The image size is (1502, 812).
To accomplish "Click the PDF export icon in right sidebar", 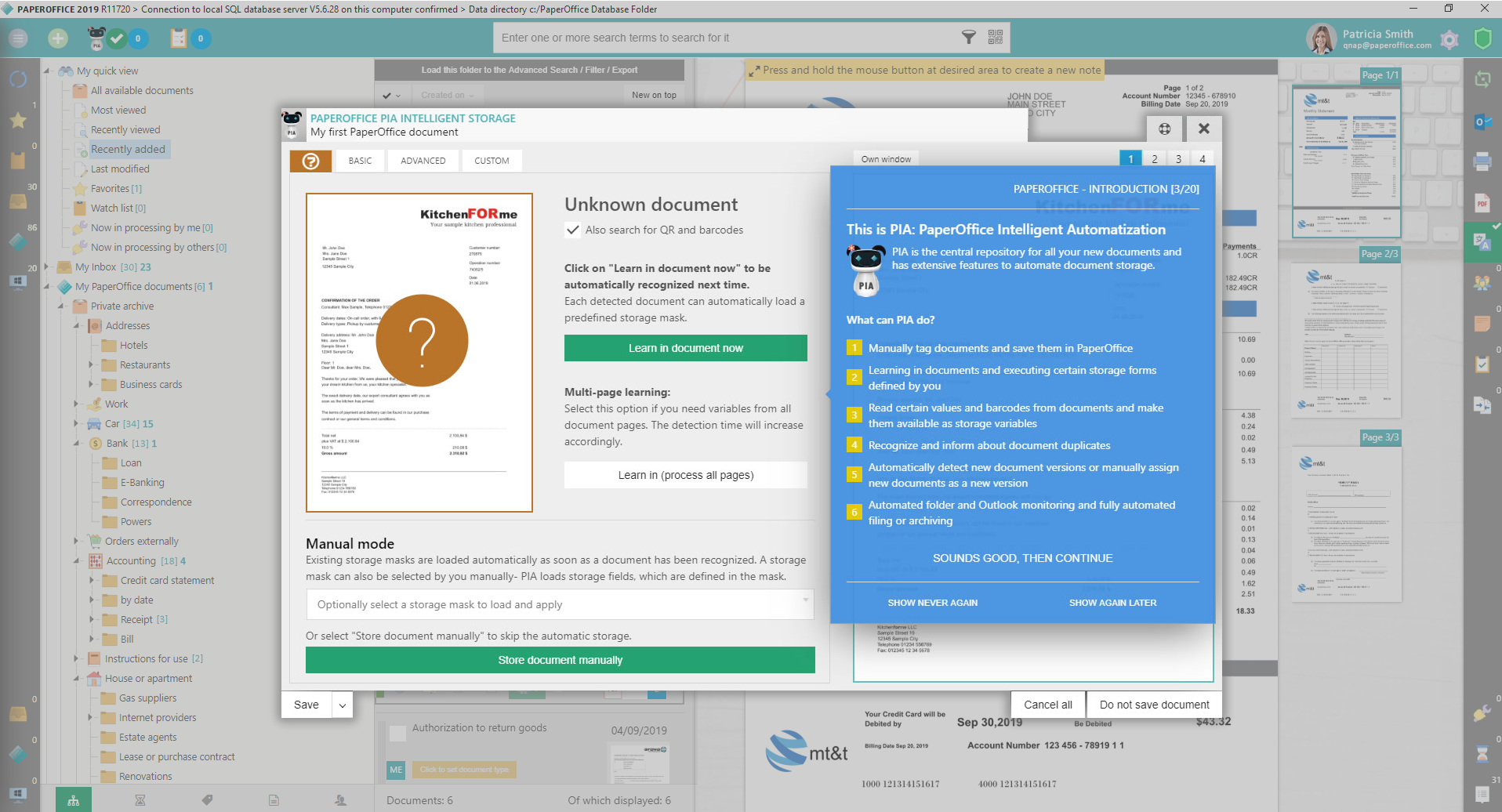I will [1482, 203].
